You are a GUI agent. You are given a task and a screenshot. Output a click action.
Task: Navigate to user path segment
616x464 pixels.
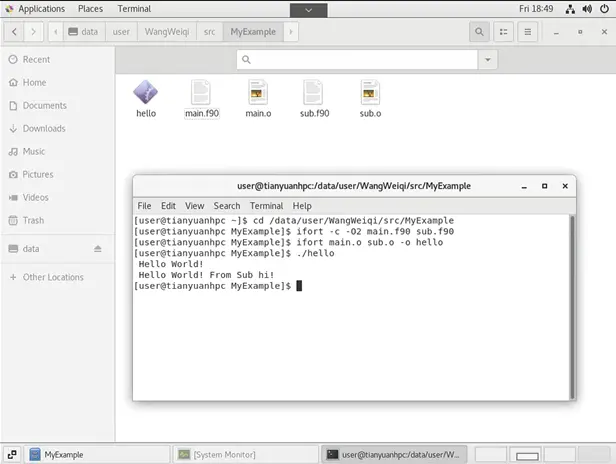point(121,32)
